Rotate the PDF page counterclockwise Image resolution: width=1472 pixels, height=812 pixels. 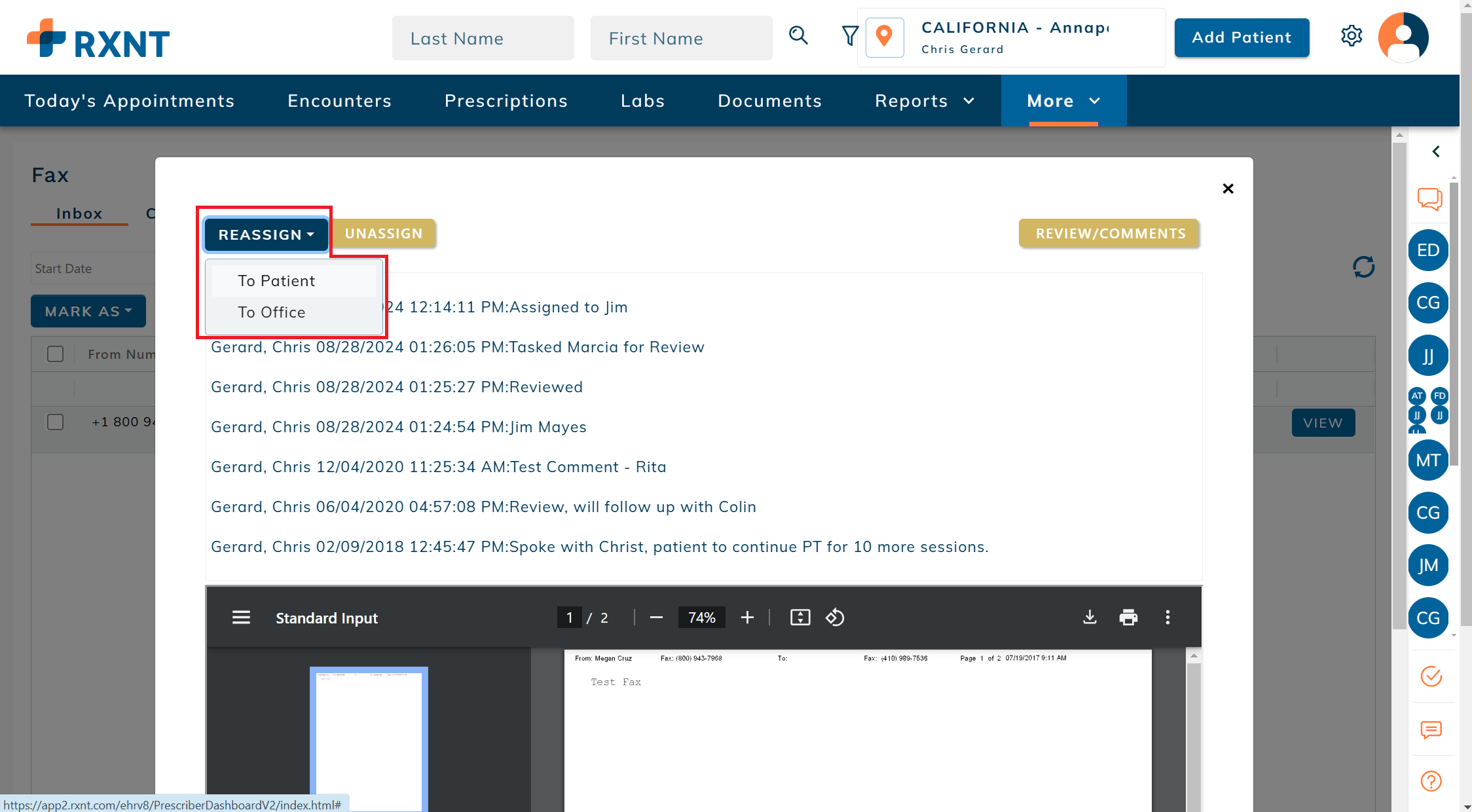click(x=835, y=618)
